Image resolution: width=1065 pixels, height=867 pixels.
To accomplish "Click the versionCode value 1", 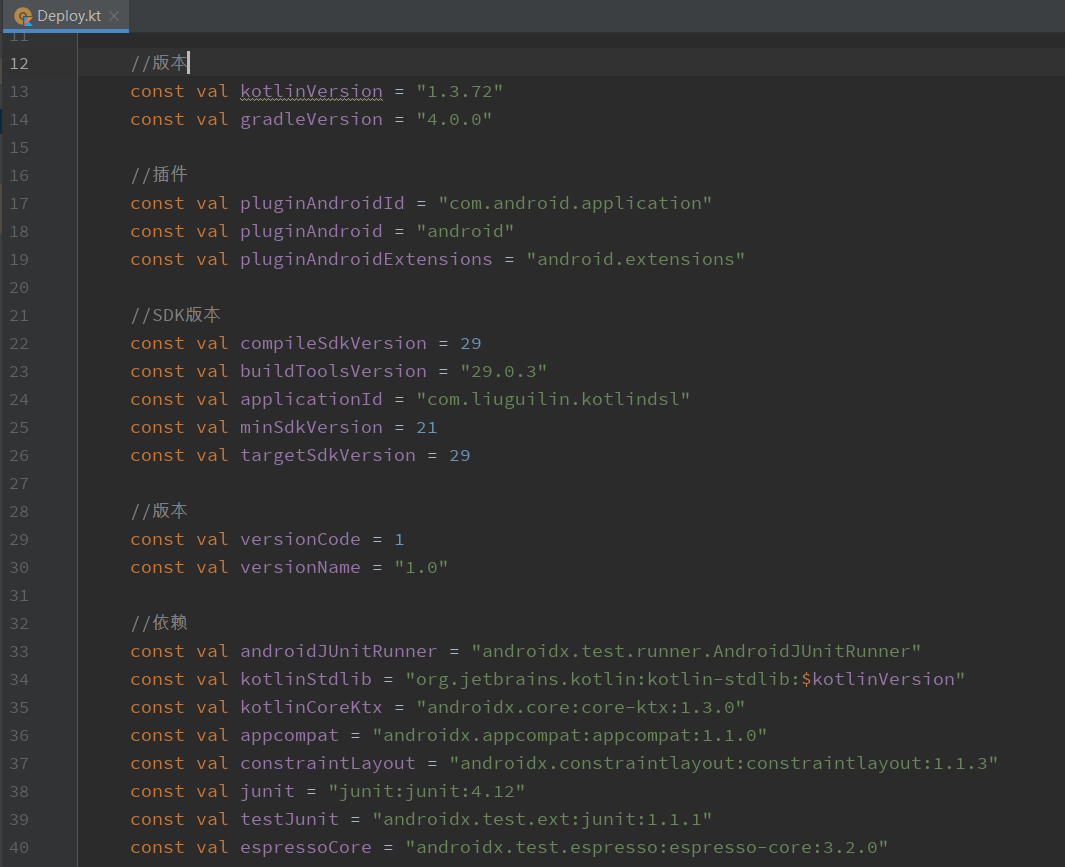I will click(399, 539).
